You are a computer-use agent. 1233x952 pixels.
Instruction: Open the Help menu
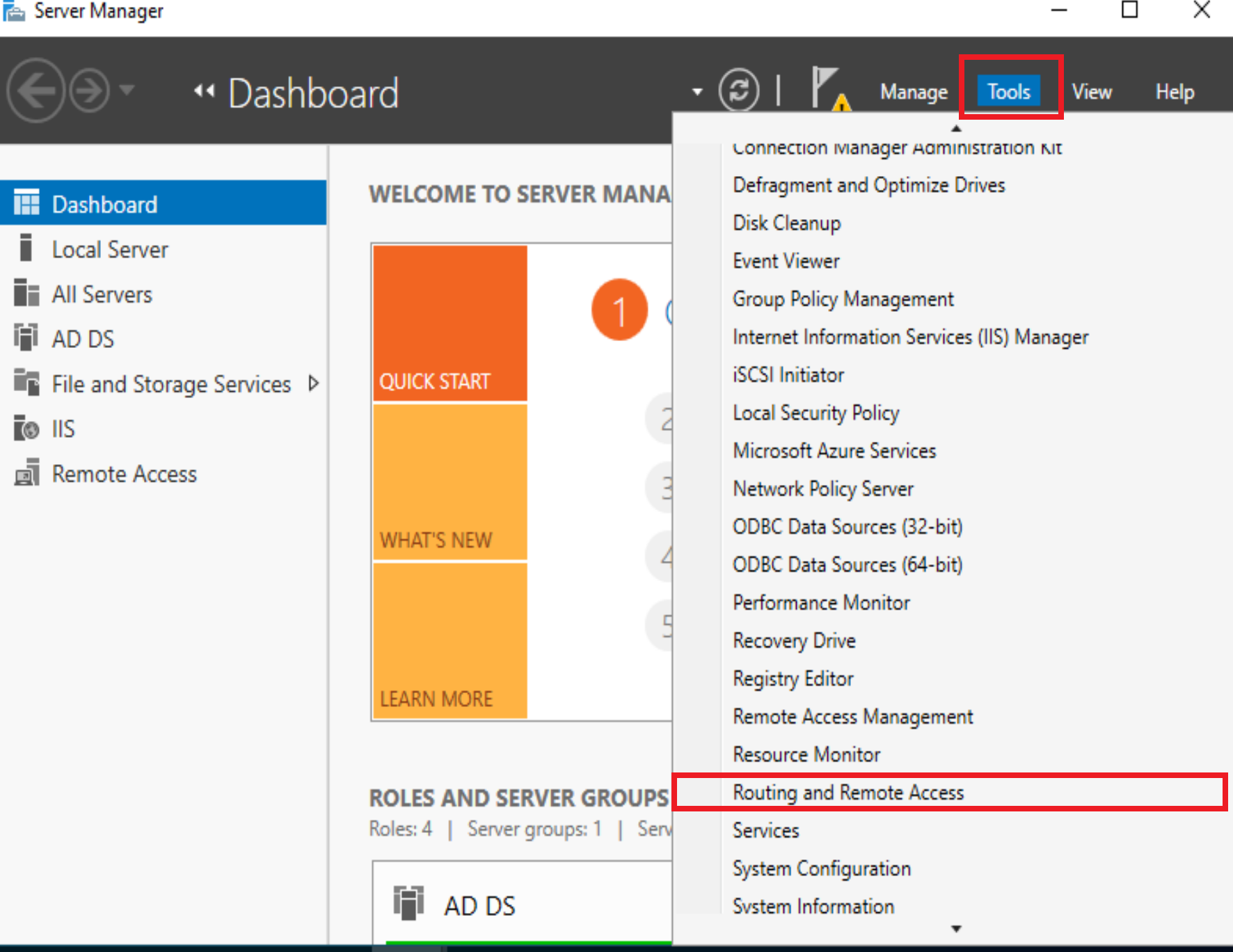pyautogui.click(x=1175, y=92)
